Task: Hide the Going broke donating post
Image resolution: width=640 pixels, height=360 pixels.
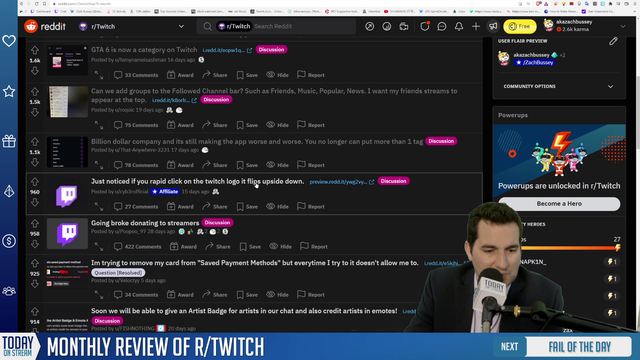Action: point(280,247)
